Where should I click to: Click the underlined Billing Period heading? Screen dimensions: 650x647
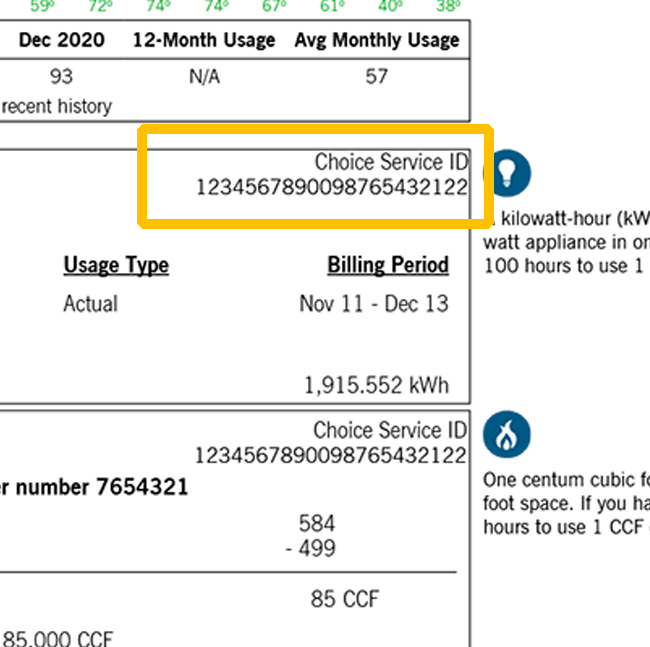point(388,265)
